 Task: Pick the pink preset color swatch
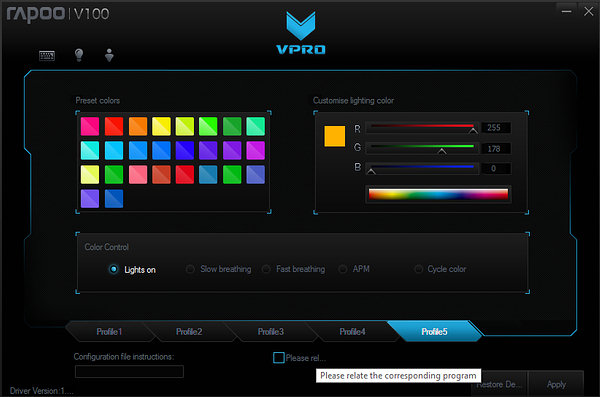pyautogui.click(x=90, y=126)
